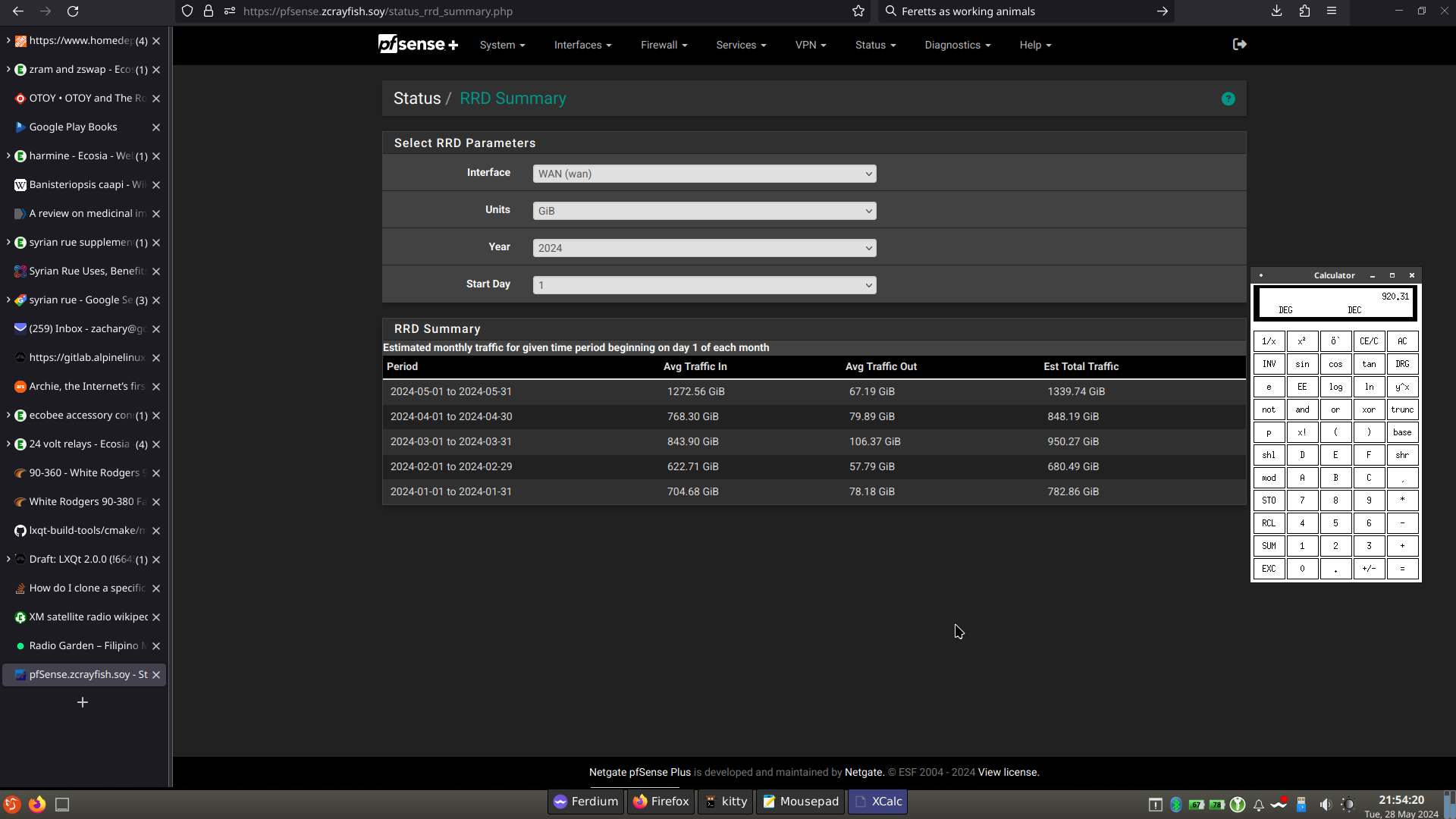Expand the 24 volt relays tab group

8,444
